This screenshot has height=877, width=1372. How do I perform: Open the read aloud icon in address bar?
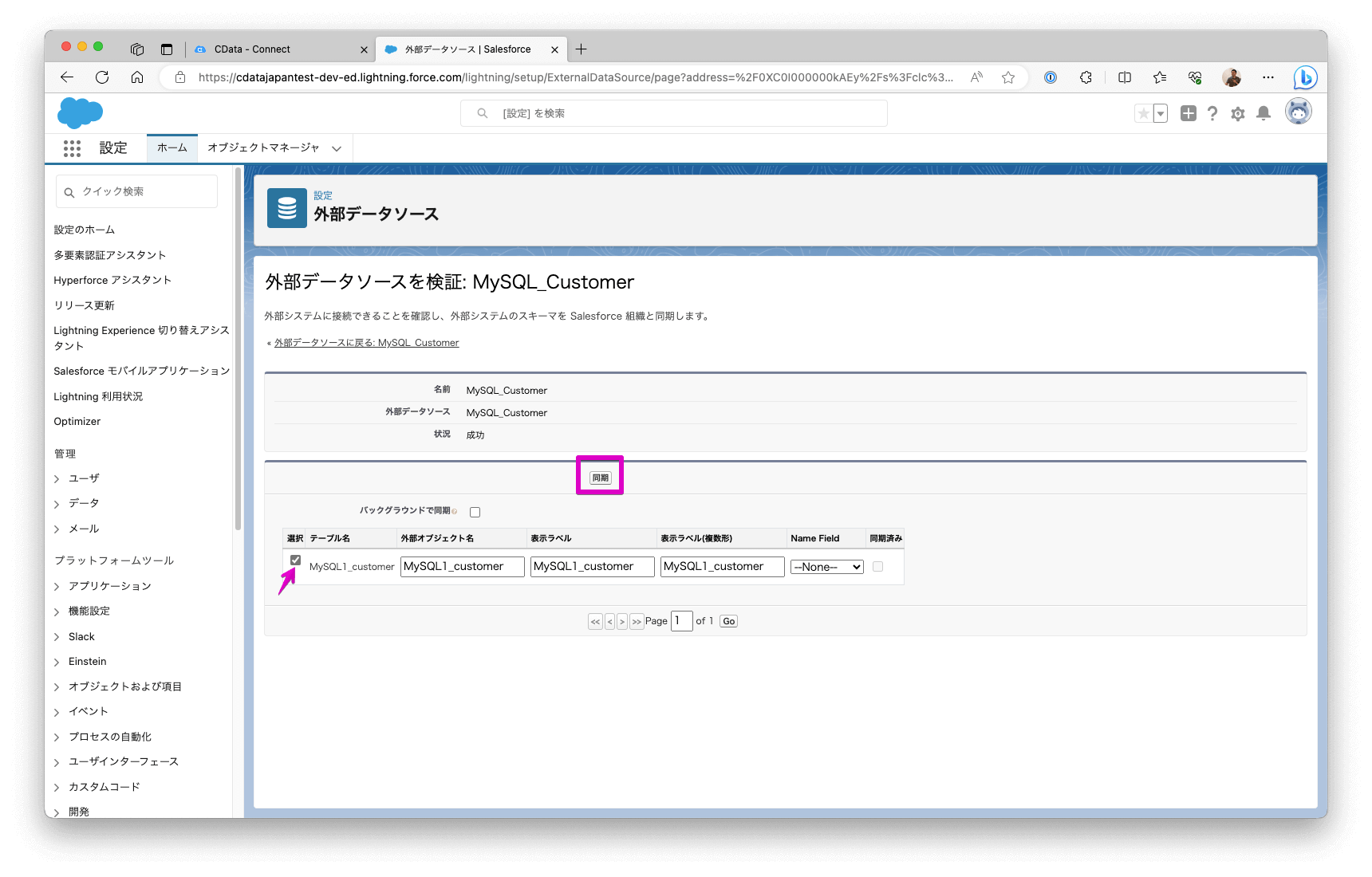[x=976, y=77]
